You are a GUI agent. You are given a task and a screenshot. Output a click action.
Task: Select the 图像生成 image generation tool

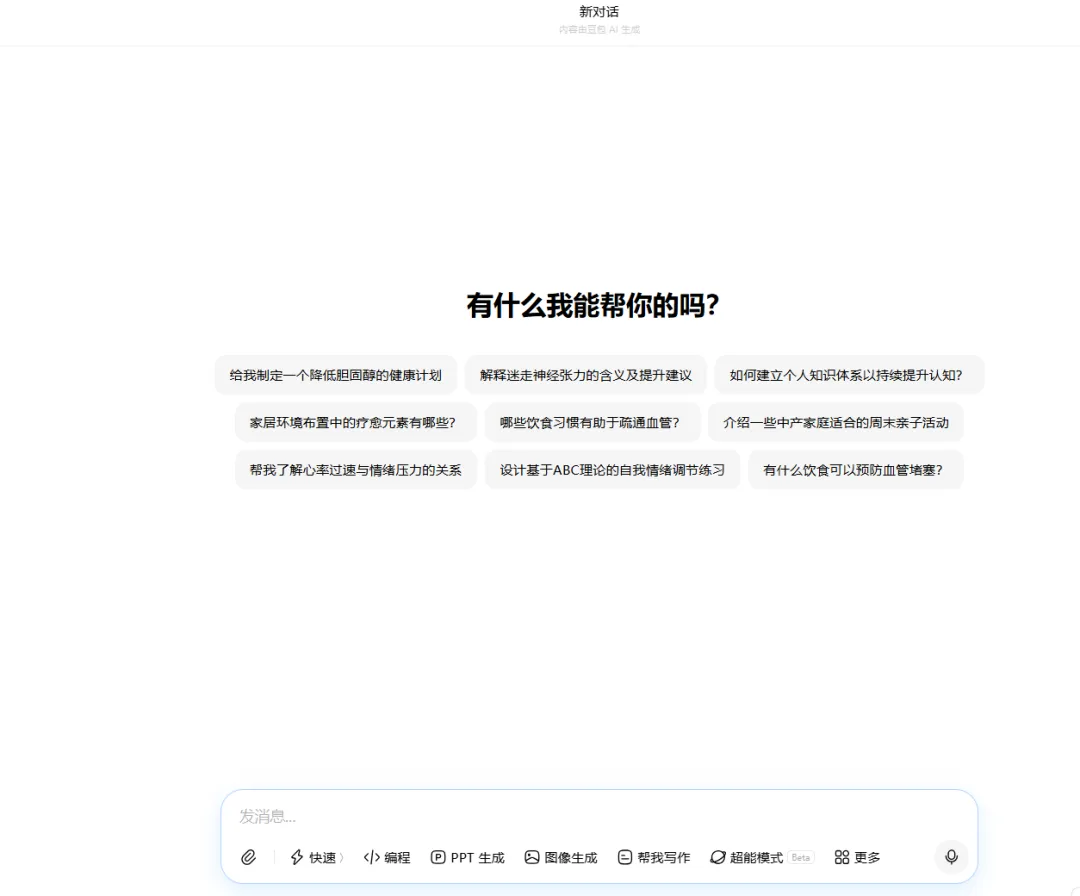point(561,857)
